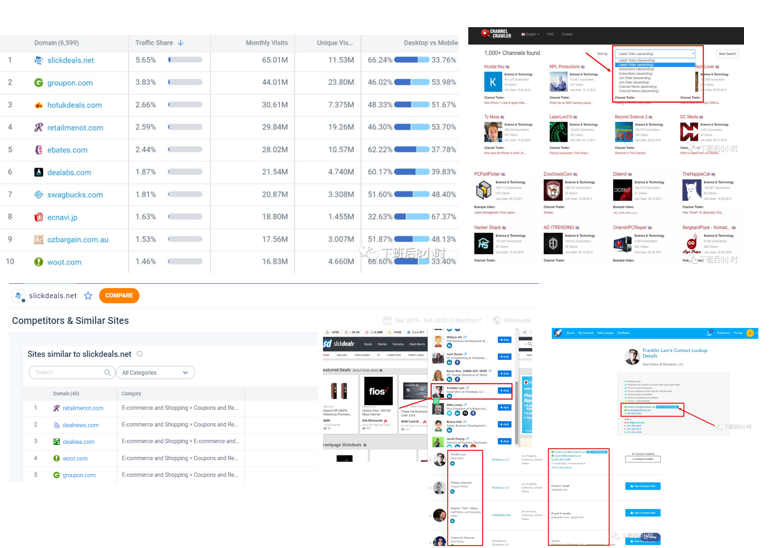Click the calendar icon beside the date range
Screen dimensions: 779x548
coord(387,320)
